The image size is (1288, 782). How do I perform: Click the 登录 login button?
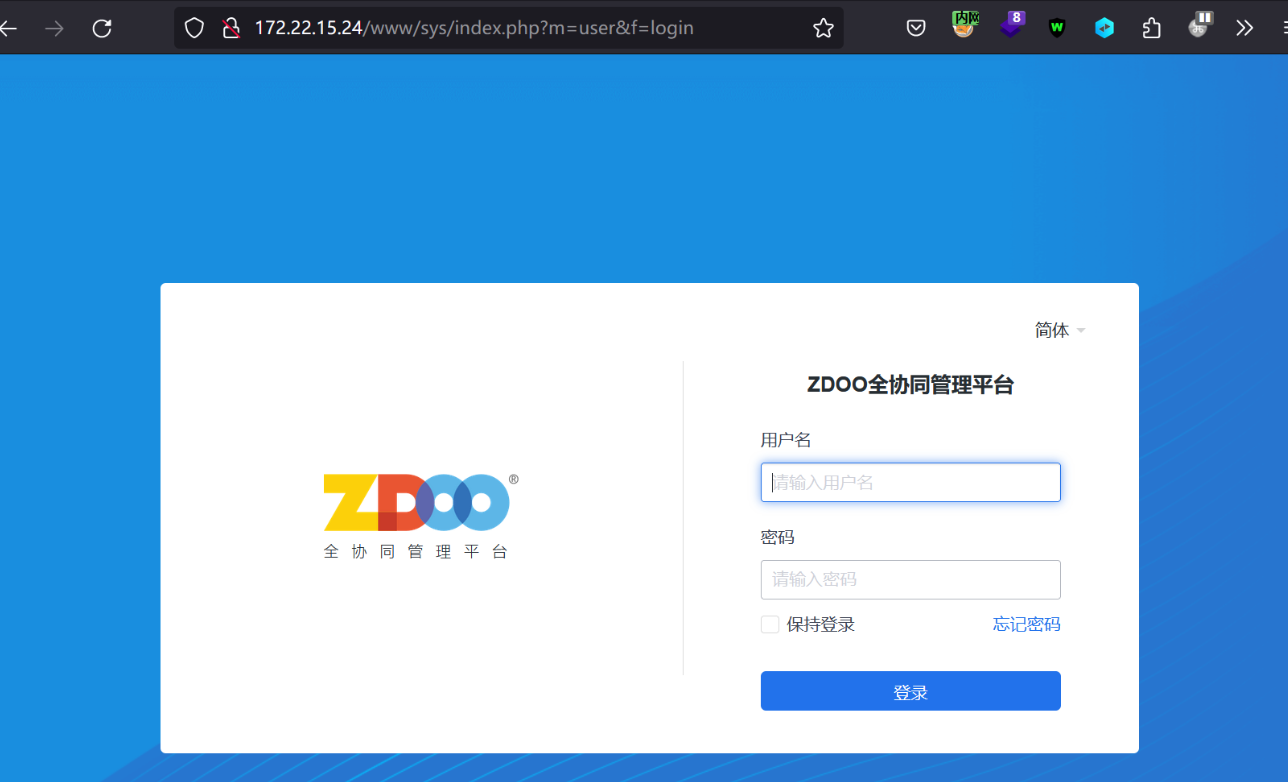click(910, 691)
